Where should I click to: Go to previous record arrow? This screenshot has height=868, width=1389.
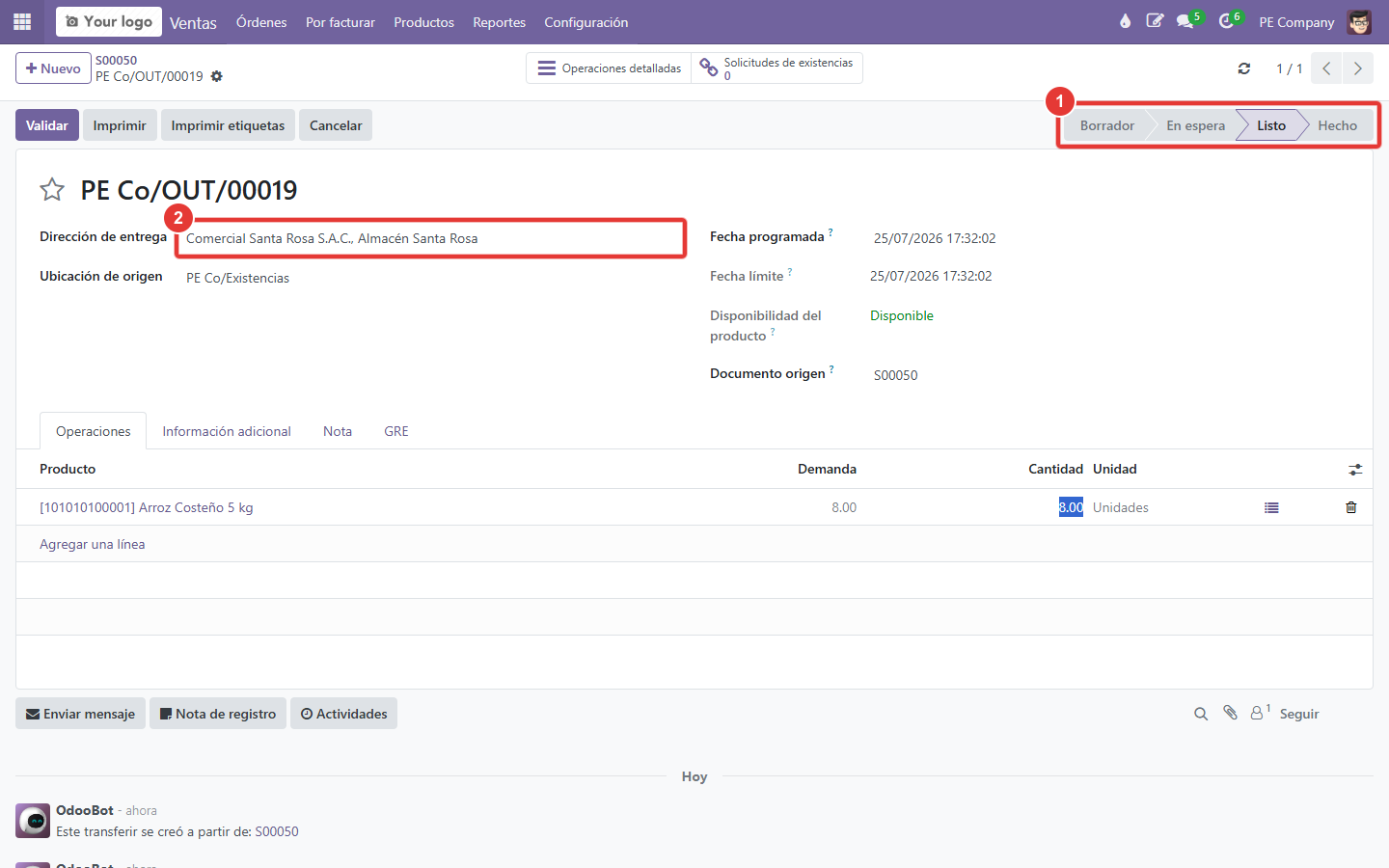click(x=1326, y=68)
